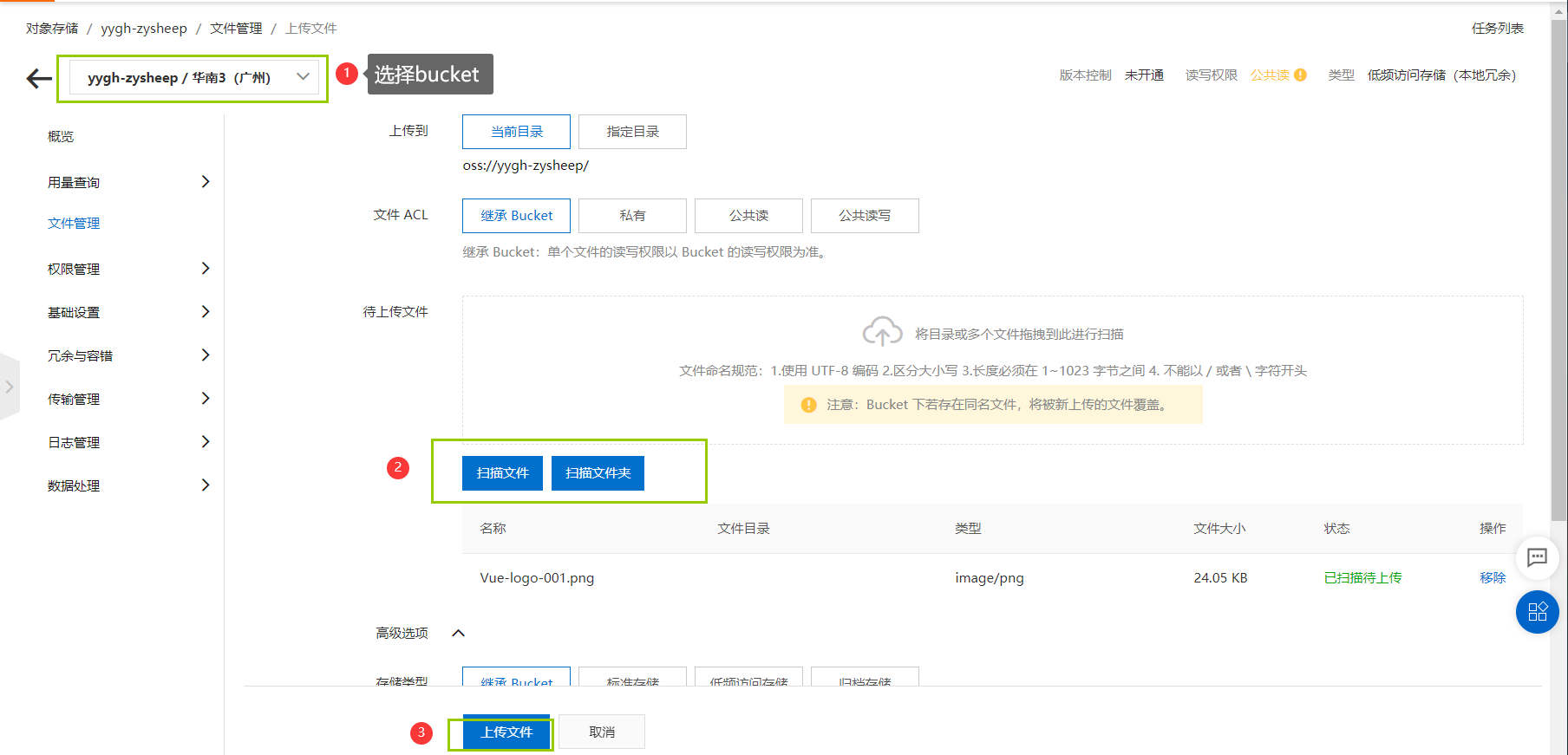This screenshot has height=755, width=1568.
Task: Go to yygh-zysheep breadcrumb
Action: (144, 29)
